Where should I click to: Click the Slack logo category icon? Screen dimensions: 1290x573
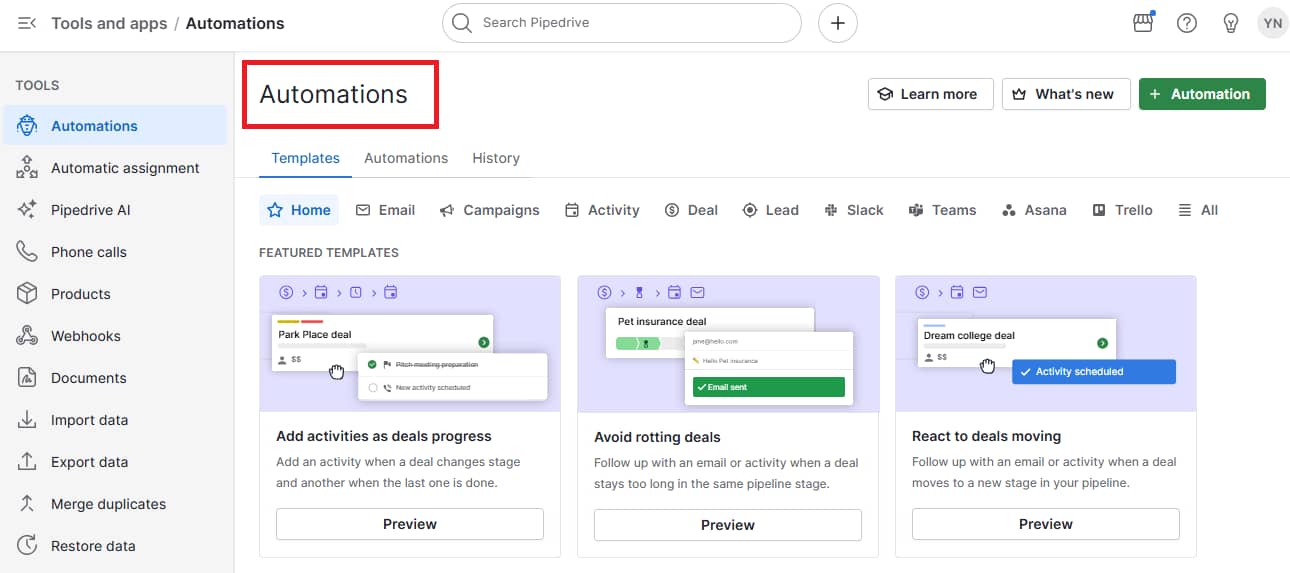831,210
